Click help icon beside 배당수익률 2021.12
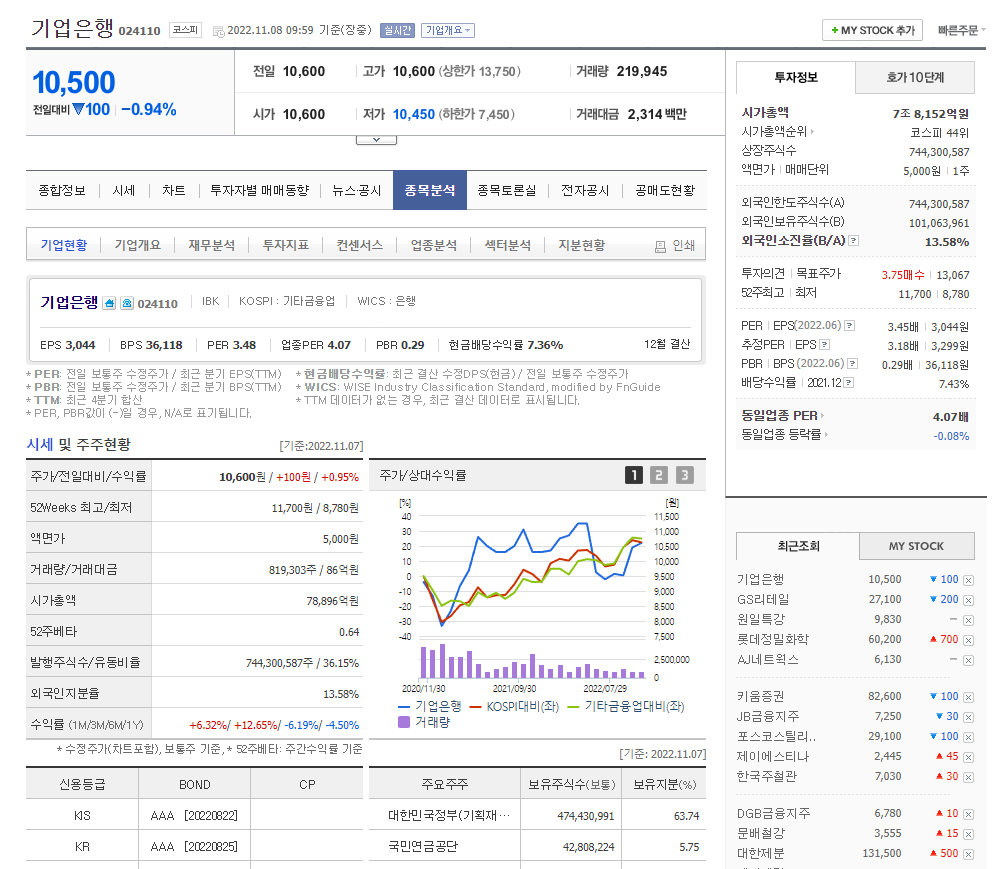Viewport: 1003px width, 869px height. (848, 382)
